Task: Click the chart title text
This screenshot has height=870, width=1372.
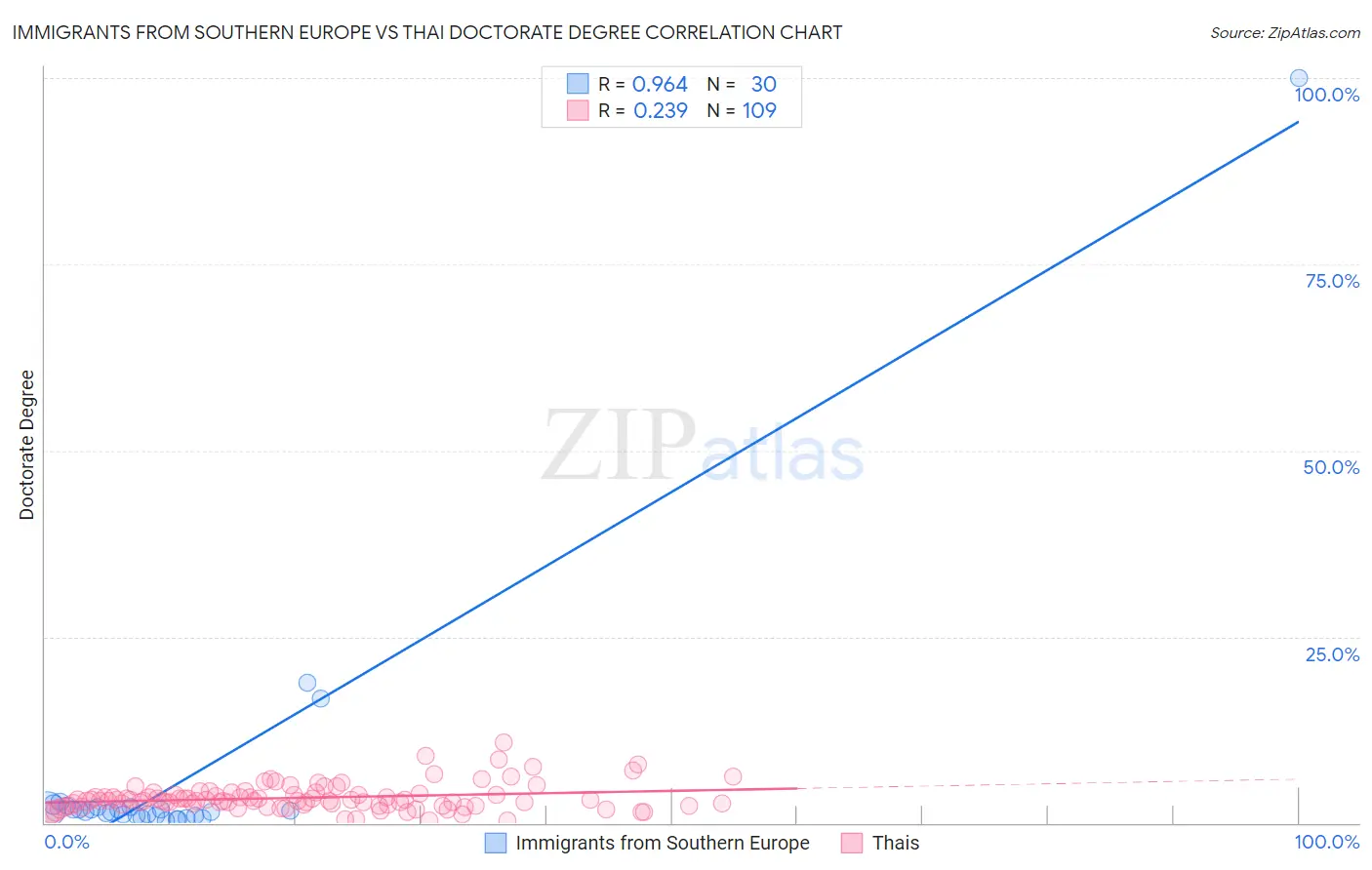Action: tap(427, 32)
